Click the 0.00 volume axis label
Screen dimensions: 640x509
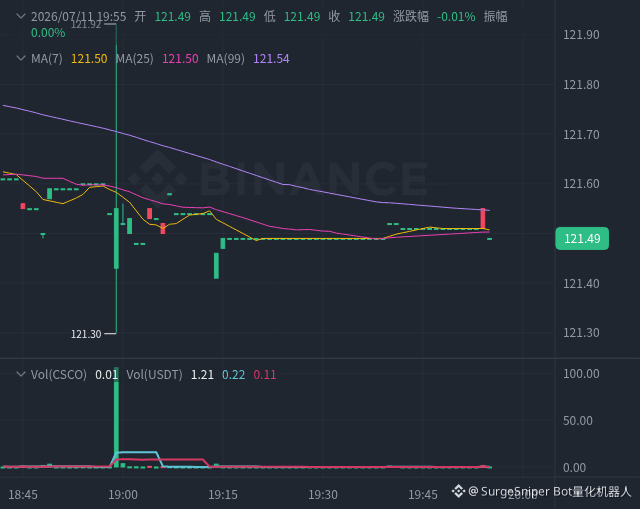pyautogui.click(x=574, y=468)
